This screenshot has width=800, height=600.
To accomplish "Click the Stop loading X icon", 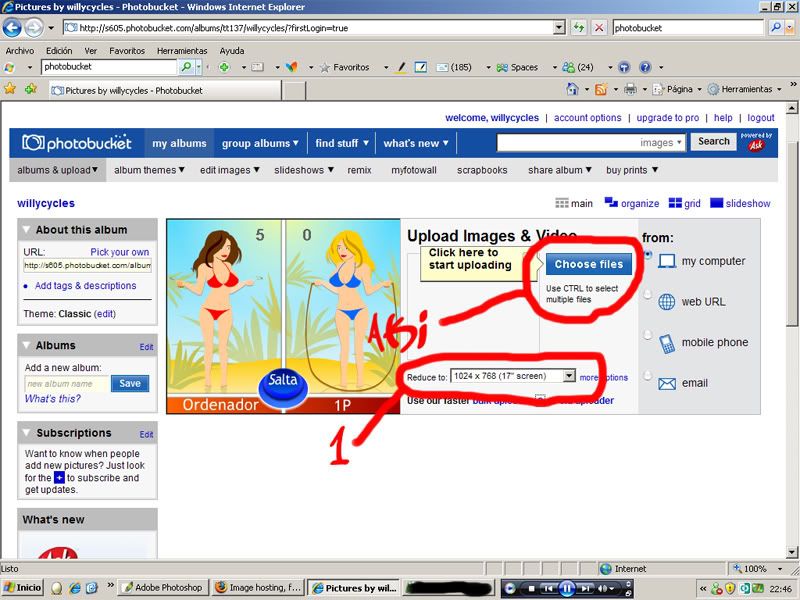I will tap(599, 28).
